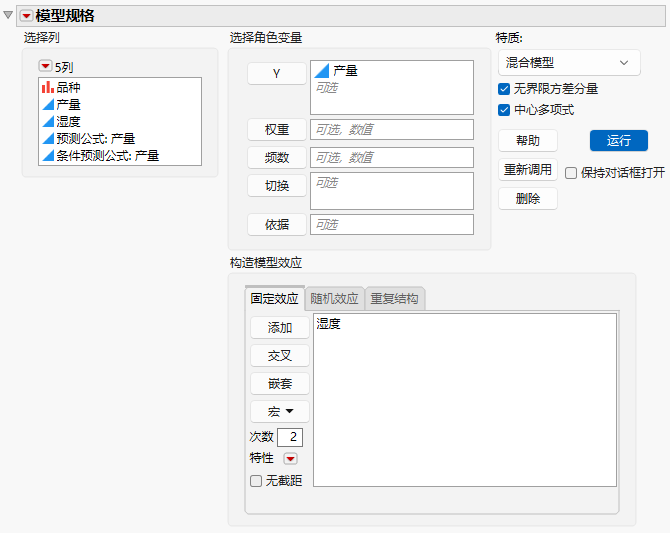This screenshot has height=533, width=670.
Task: Select 条件预测公式: 产量 column name
Action: click(x=108, y=156)
